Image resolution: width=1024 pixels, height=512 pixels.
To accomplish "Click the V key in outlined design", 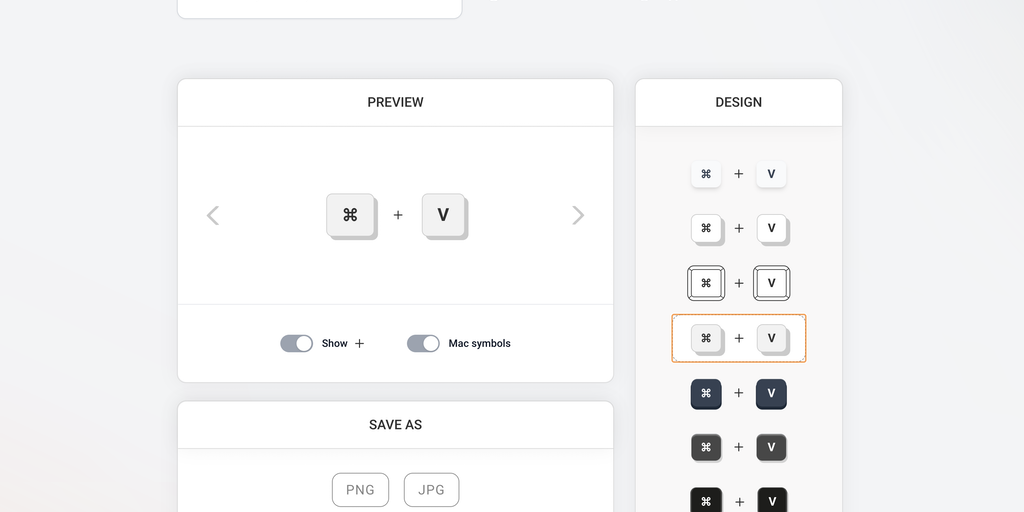I will (x=771, y=283).
